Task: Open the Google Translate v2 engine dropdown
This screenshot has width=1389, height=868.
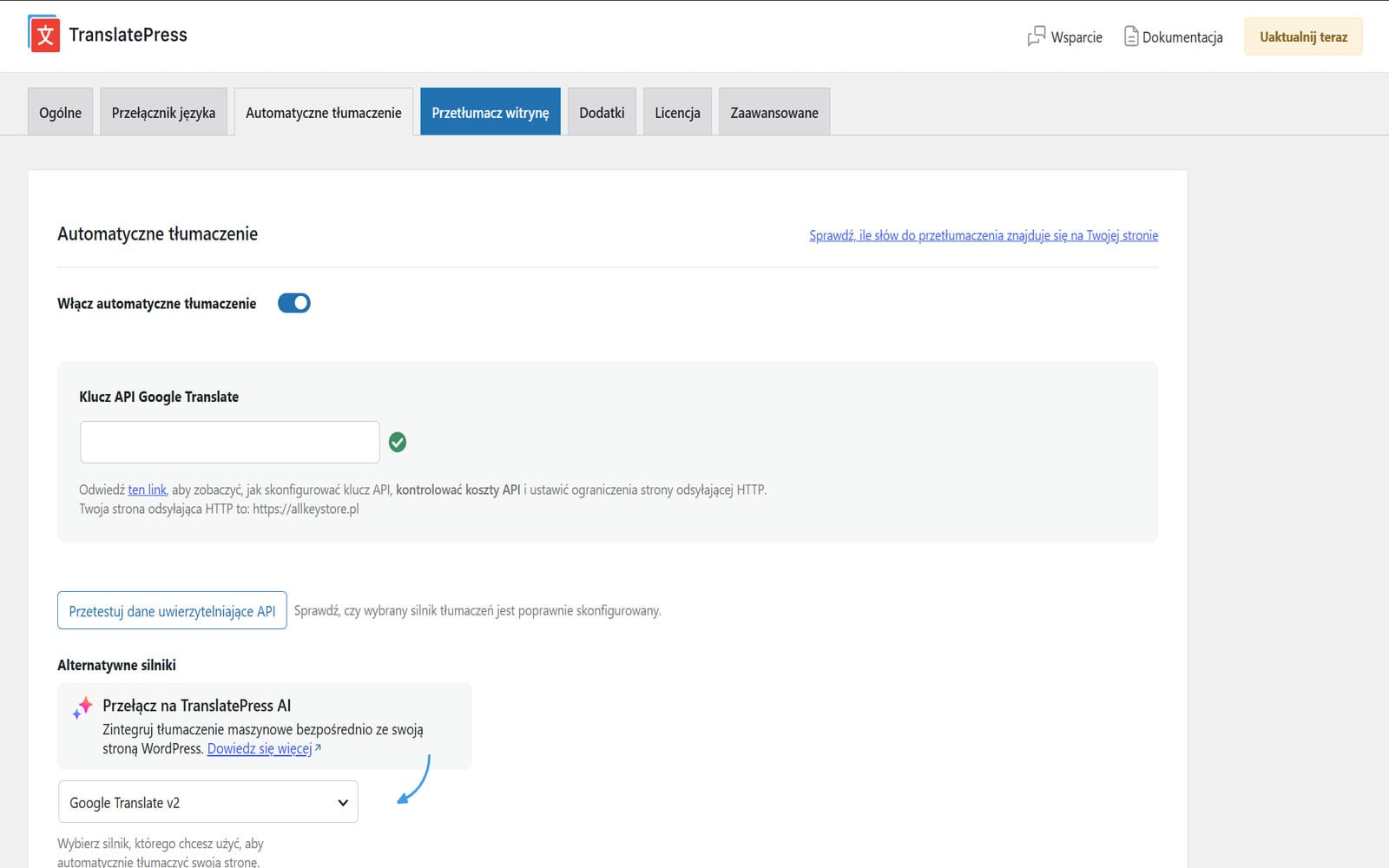Action: 208,802
